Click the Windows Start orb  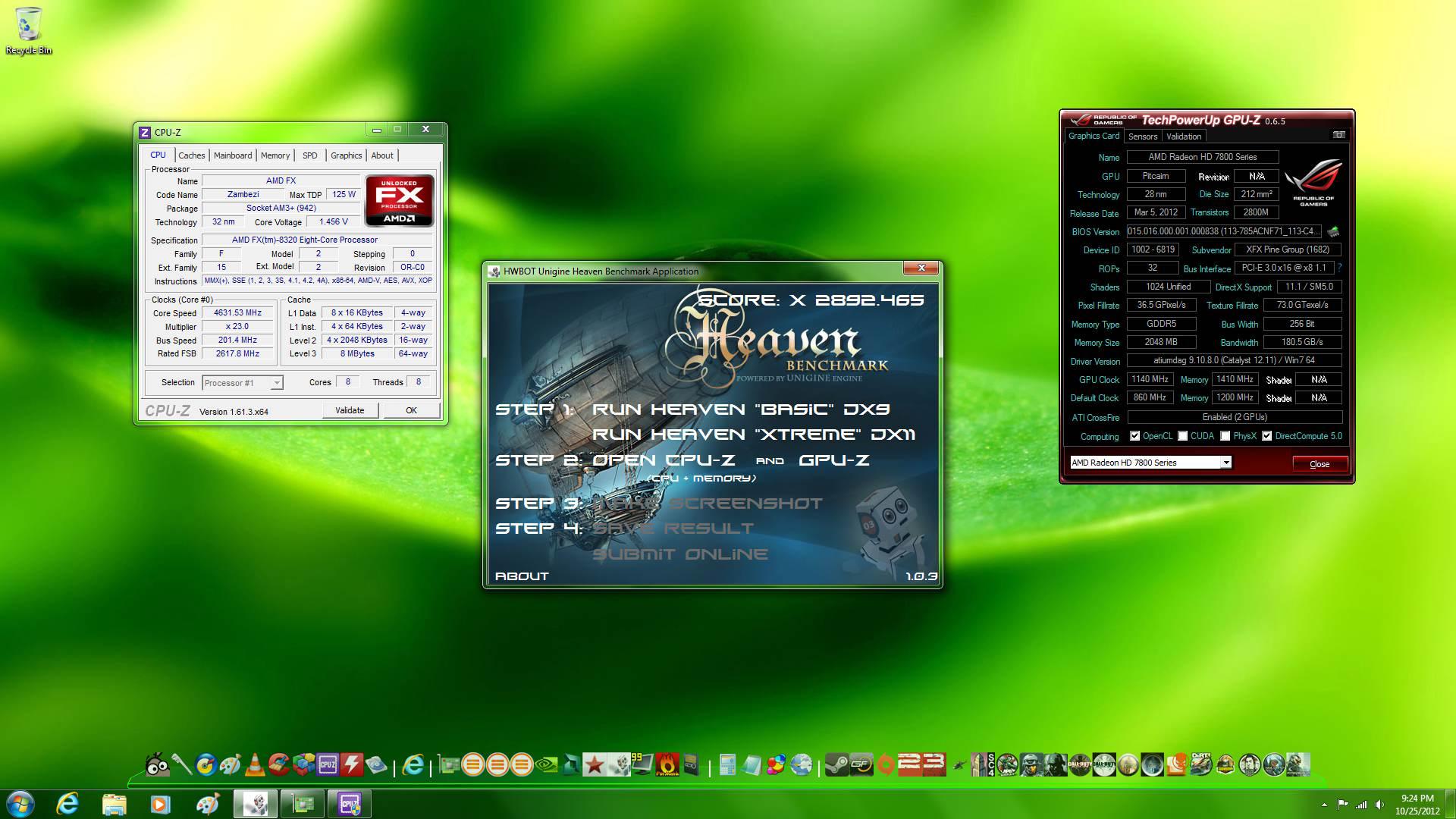click(20, 804)
